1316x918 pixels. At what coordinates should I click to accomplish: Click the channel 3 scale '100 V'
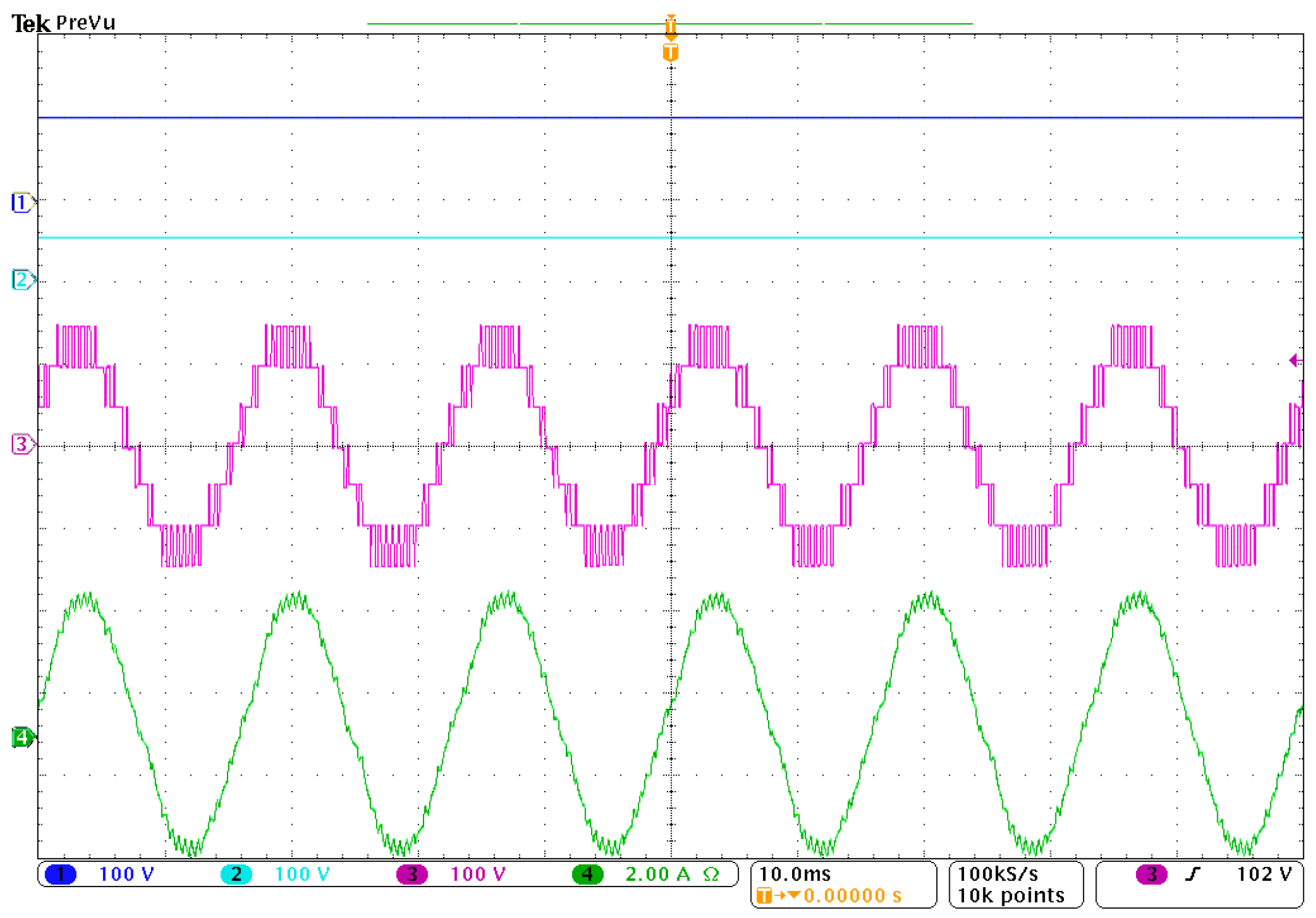pyautogui.click(x=478, y=874)
